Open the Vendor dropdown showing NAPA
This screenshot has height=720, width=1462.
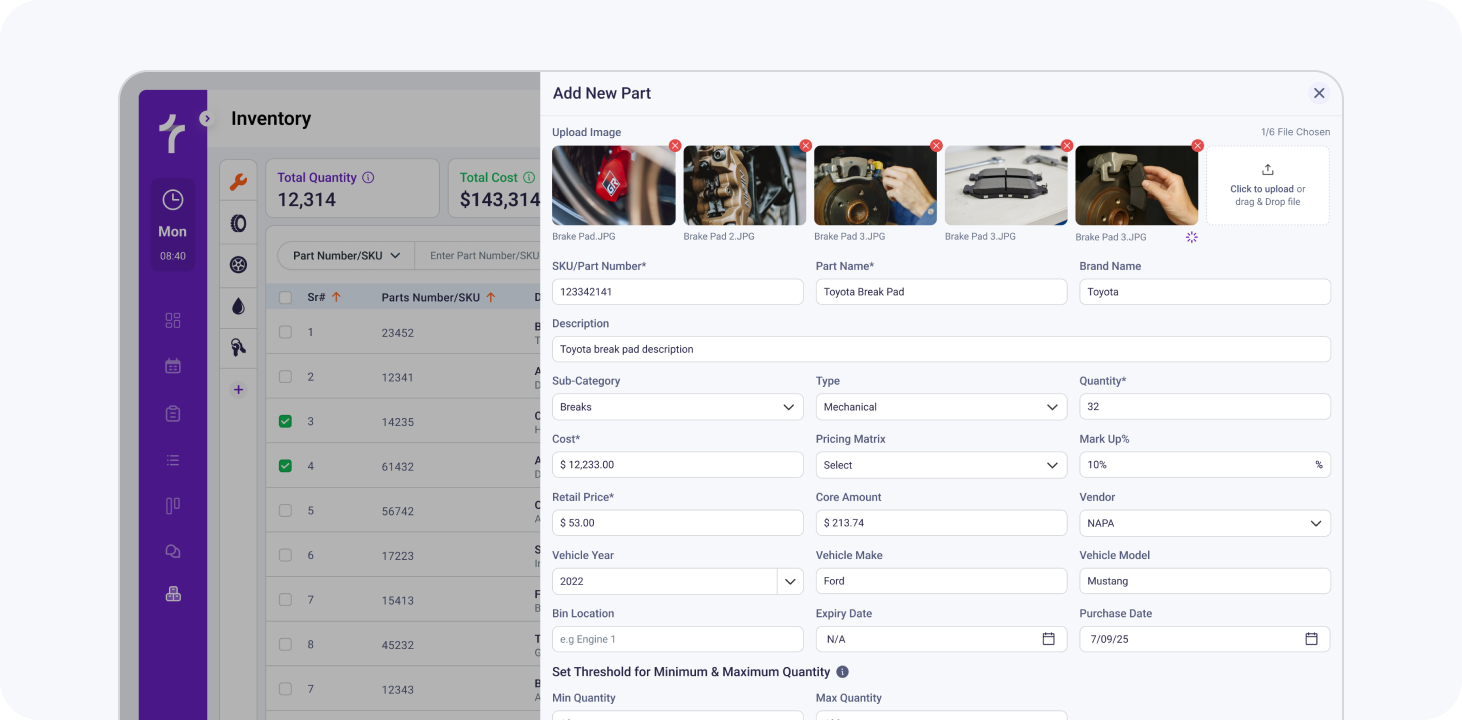point(1204,523)
